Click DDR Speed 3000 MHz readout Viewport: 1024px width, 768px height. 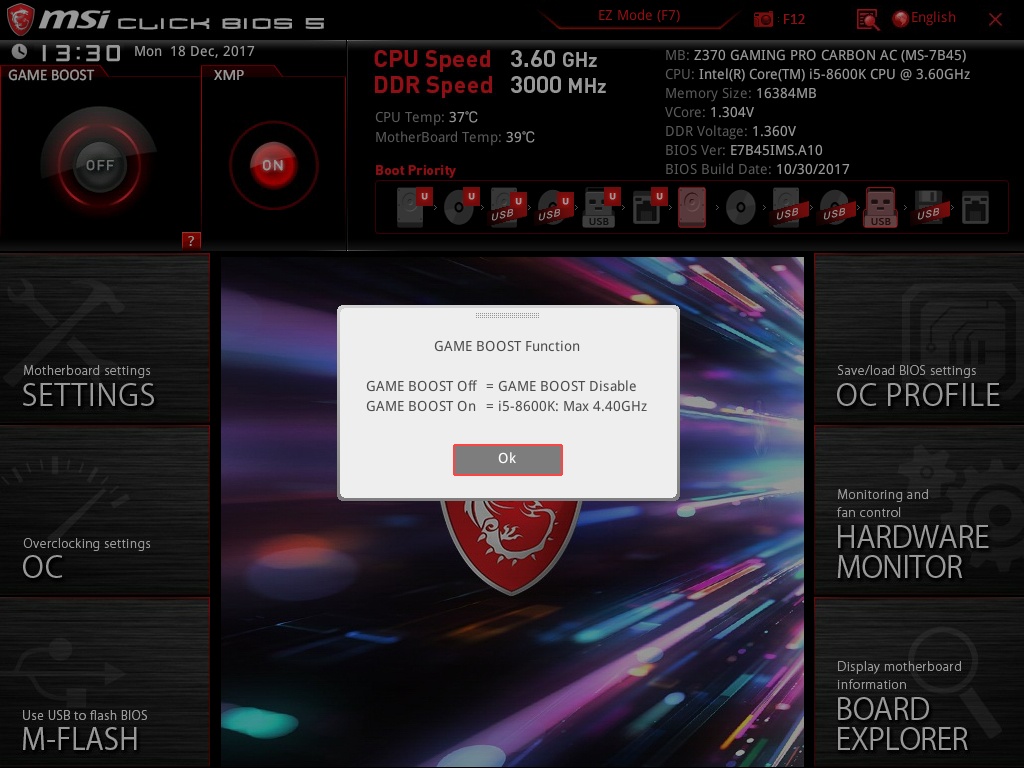(490, 86)
